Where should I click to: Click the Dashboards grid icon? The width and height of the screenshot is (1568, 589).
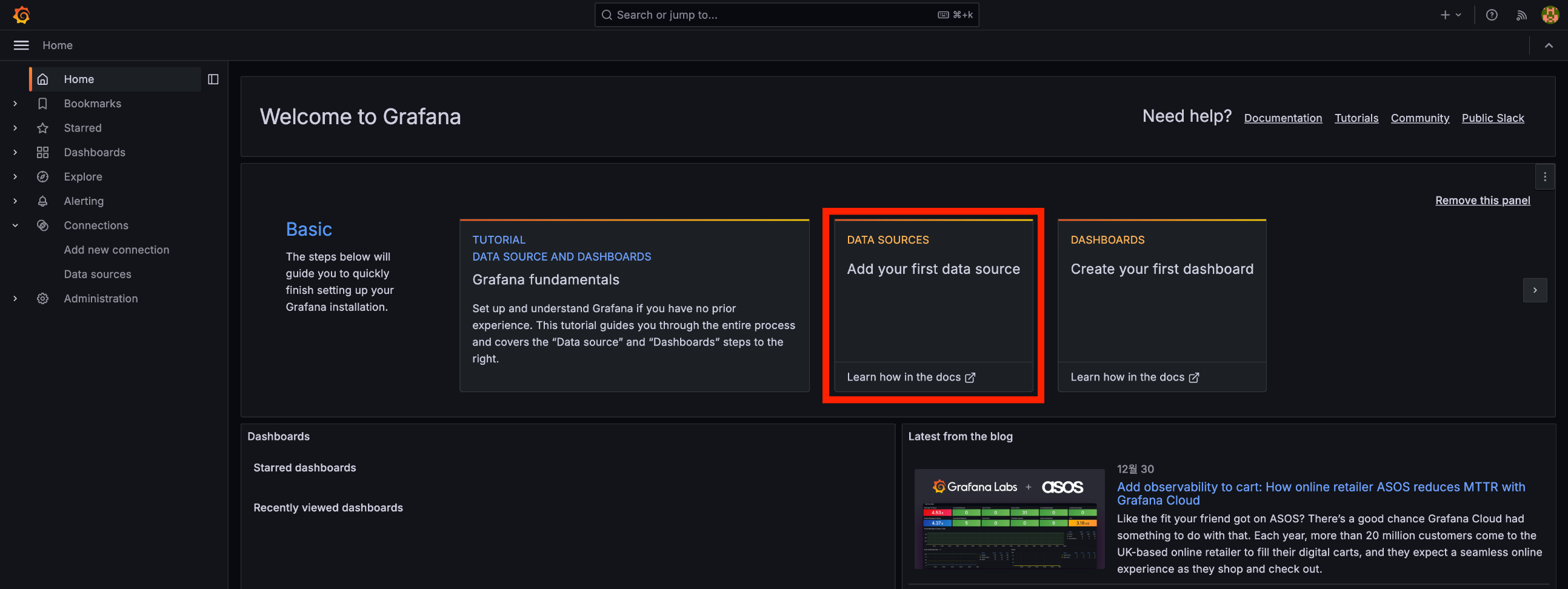[x=42, y=152]
